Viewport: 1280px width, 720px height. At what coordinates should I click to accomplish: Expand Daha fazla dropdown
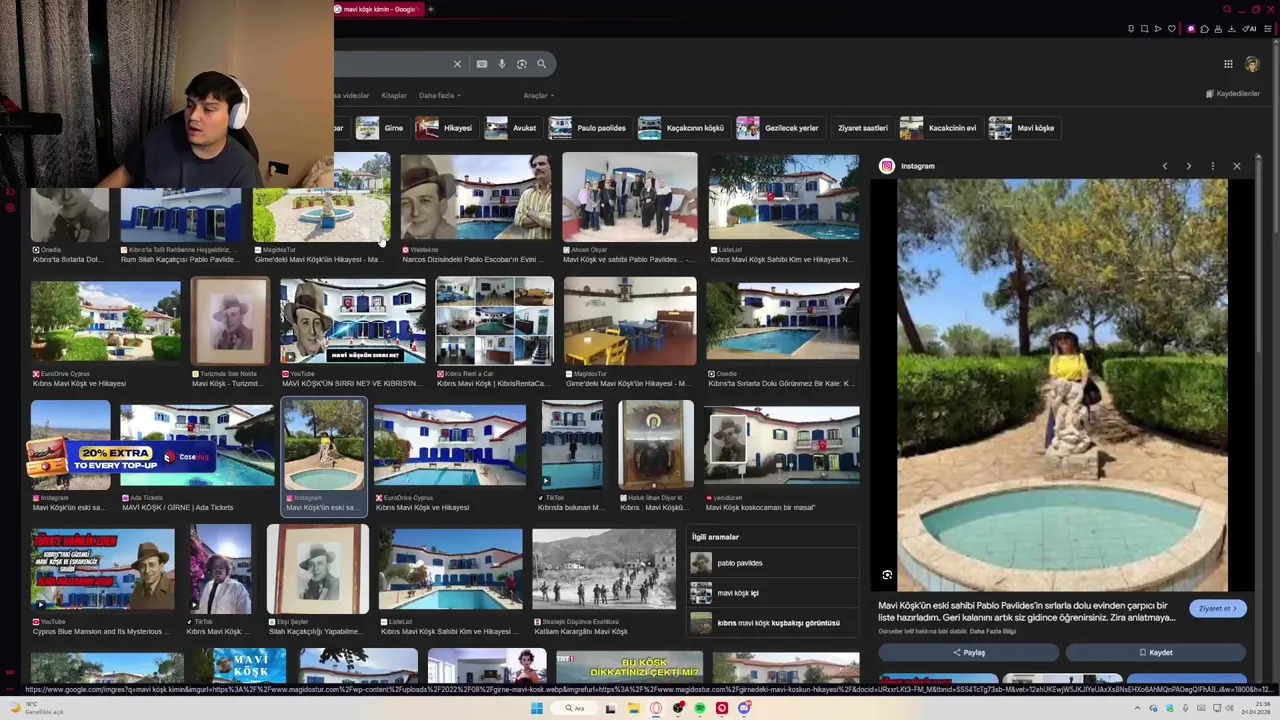439,96
